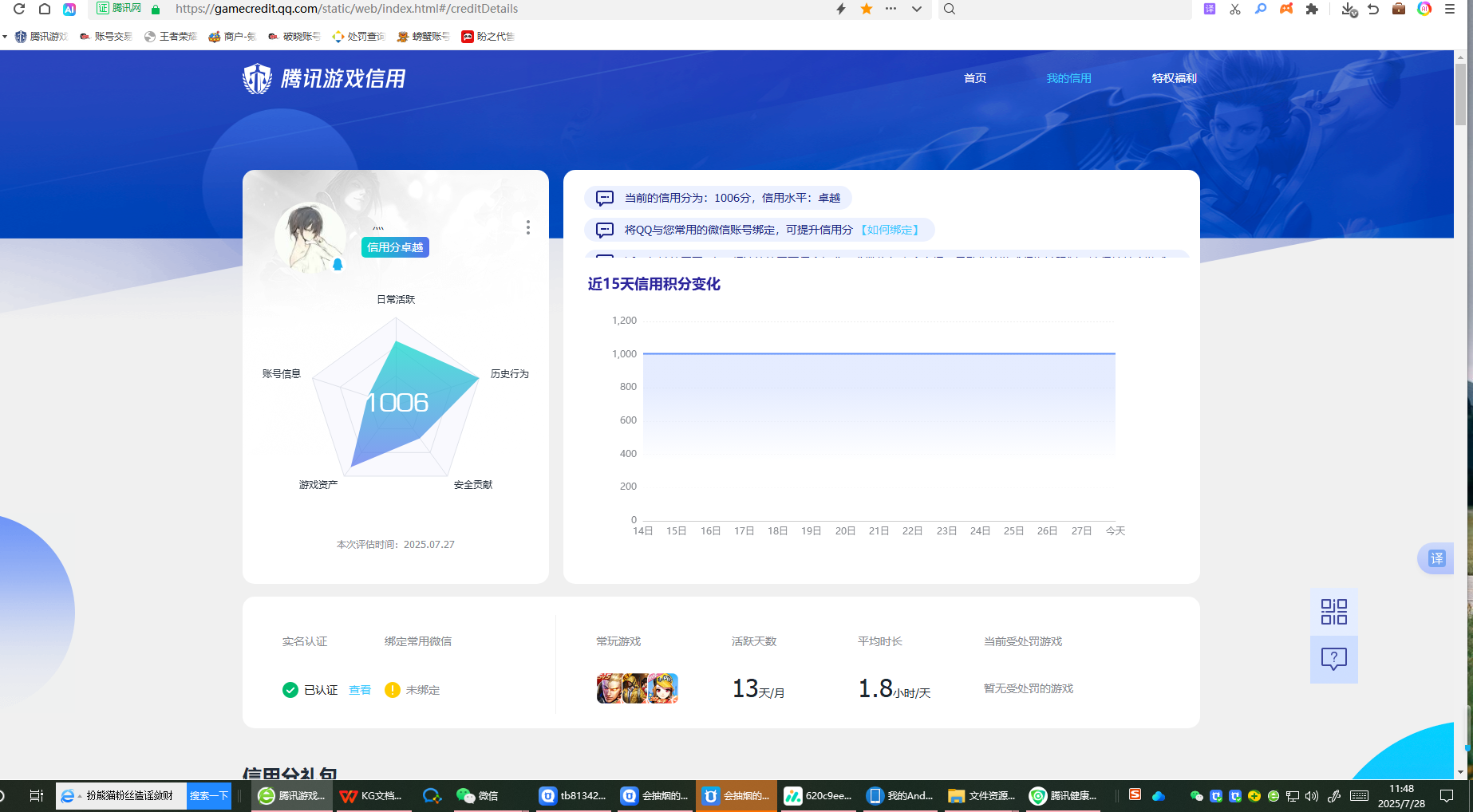Expand the address bar dropdown chevron
Screen dimensions: 1473x812
tap(917, 9)
